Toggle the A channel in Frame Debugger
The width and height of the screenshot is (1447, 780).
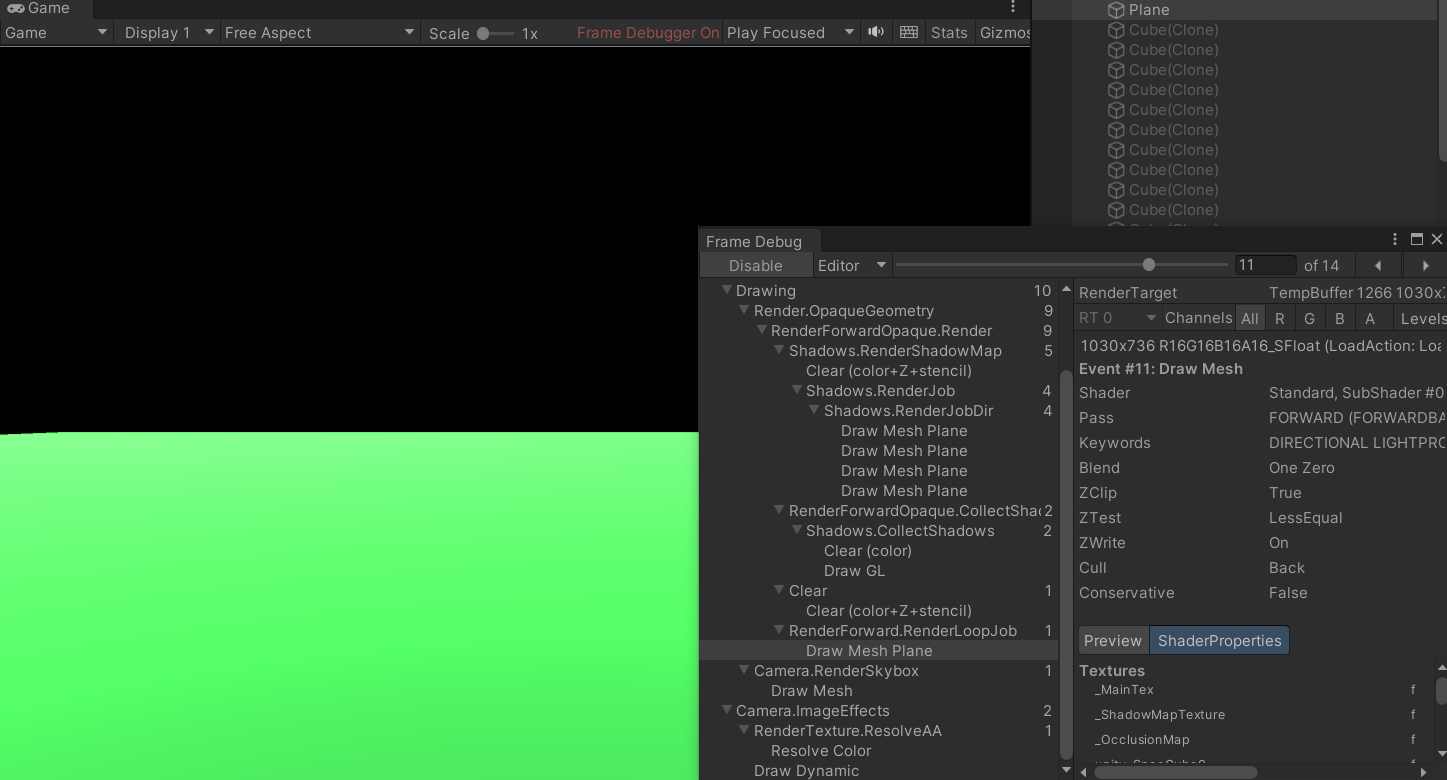pos(1368,317)
